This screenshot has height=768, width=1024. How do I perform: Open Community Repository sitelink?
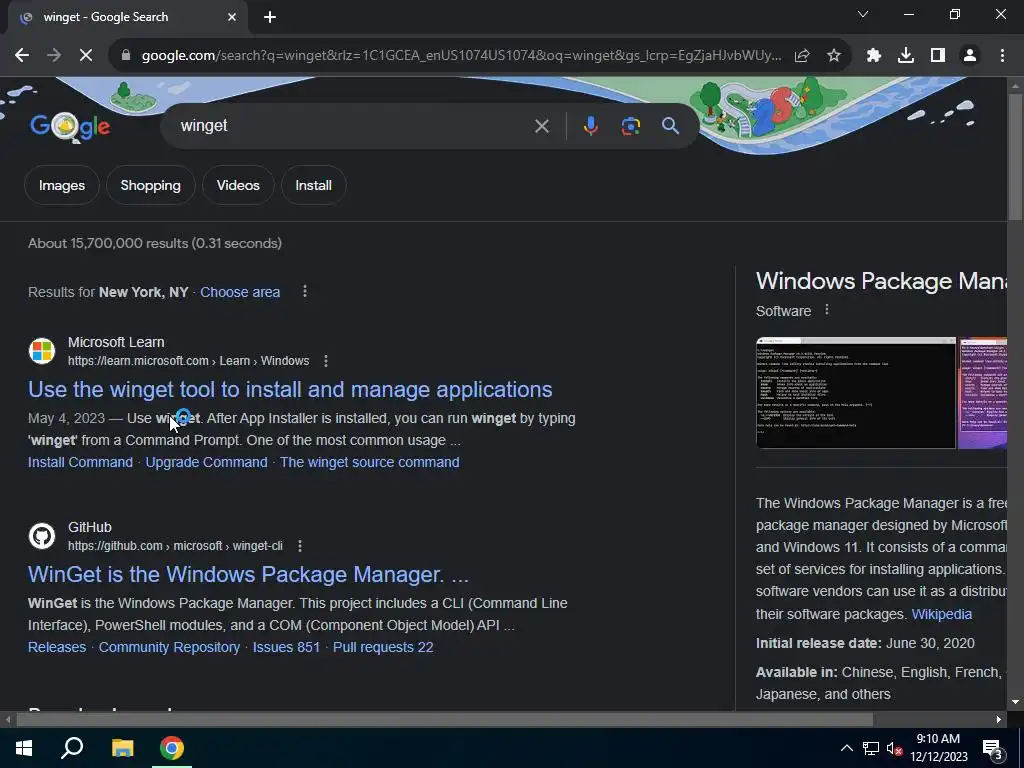[x=169, y=647]
